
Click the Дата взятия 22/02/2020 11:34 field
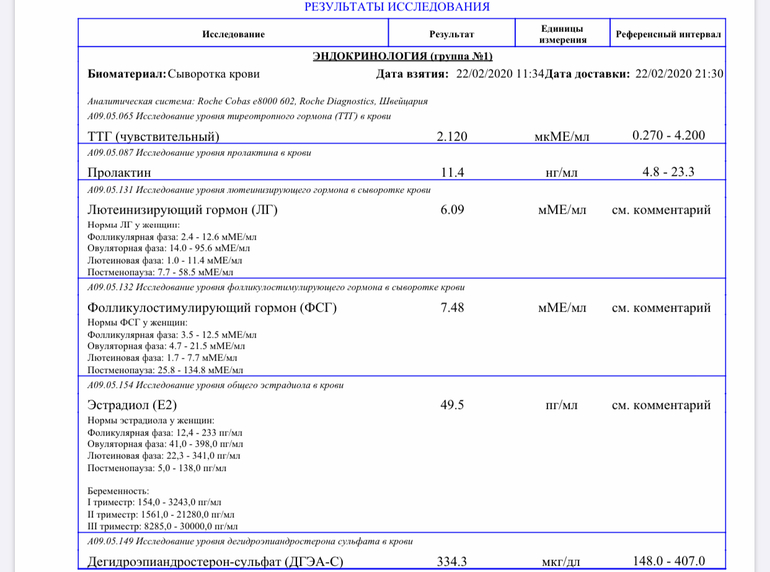[x=460, y=74]
